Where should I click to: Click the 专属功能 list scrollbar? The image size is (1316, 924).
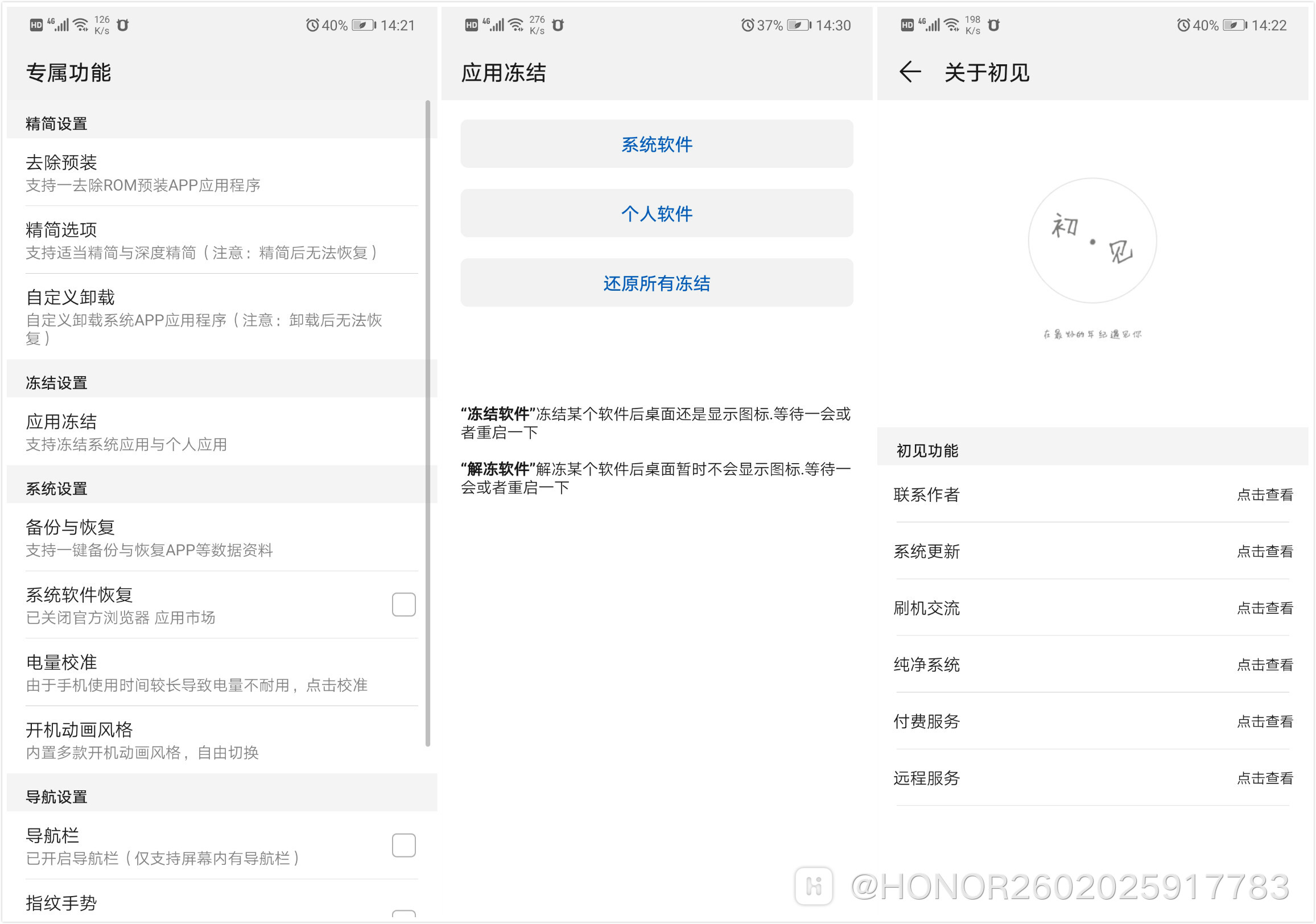[428, 423]
